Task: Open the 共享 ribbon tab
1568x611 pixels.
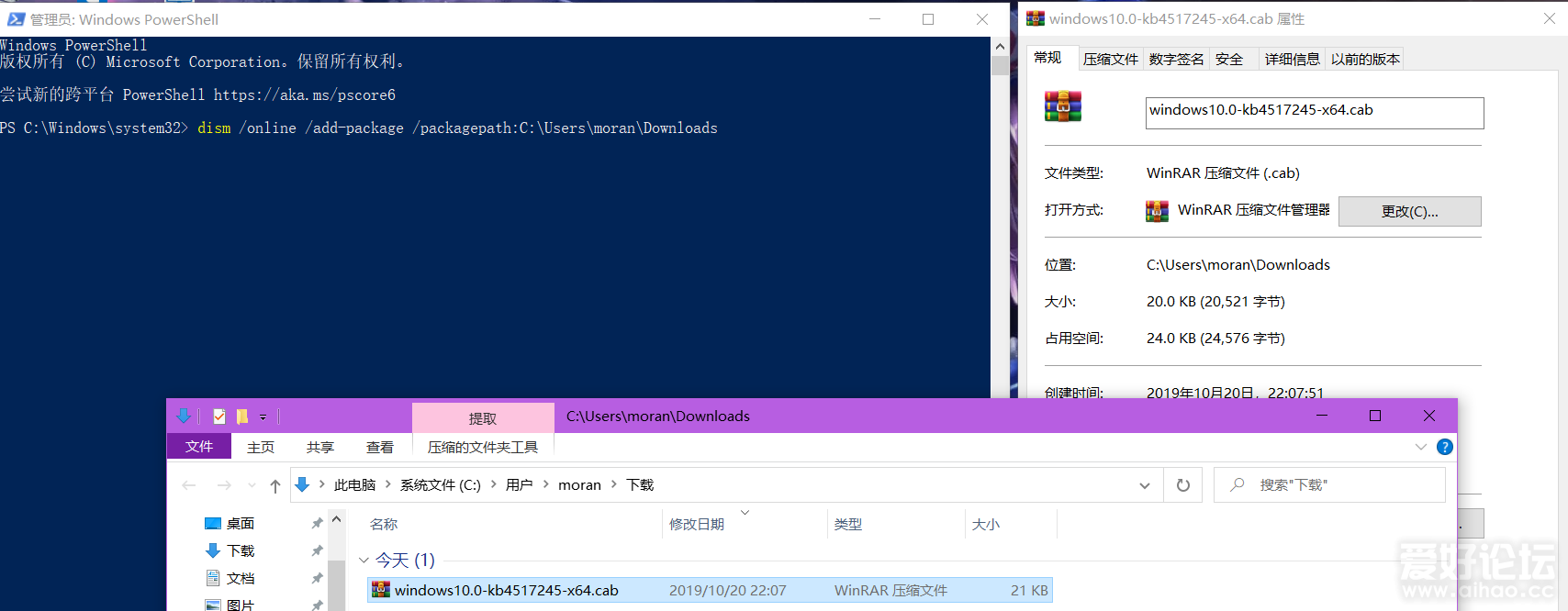Action: (320, 447)
